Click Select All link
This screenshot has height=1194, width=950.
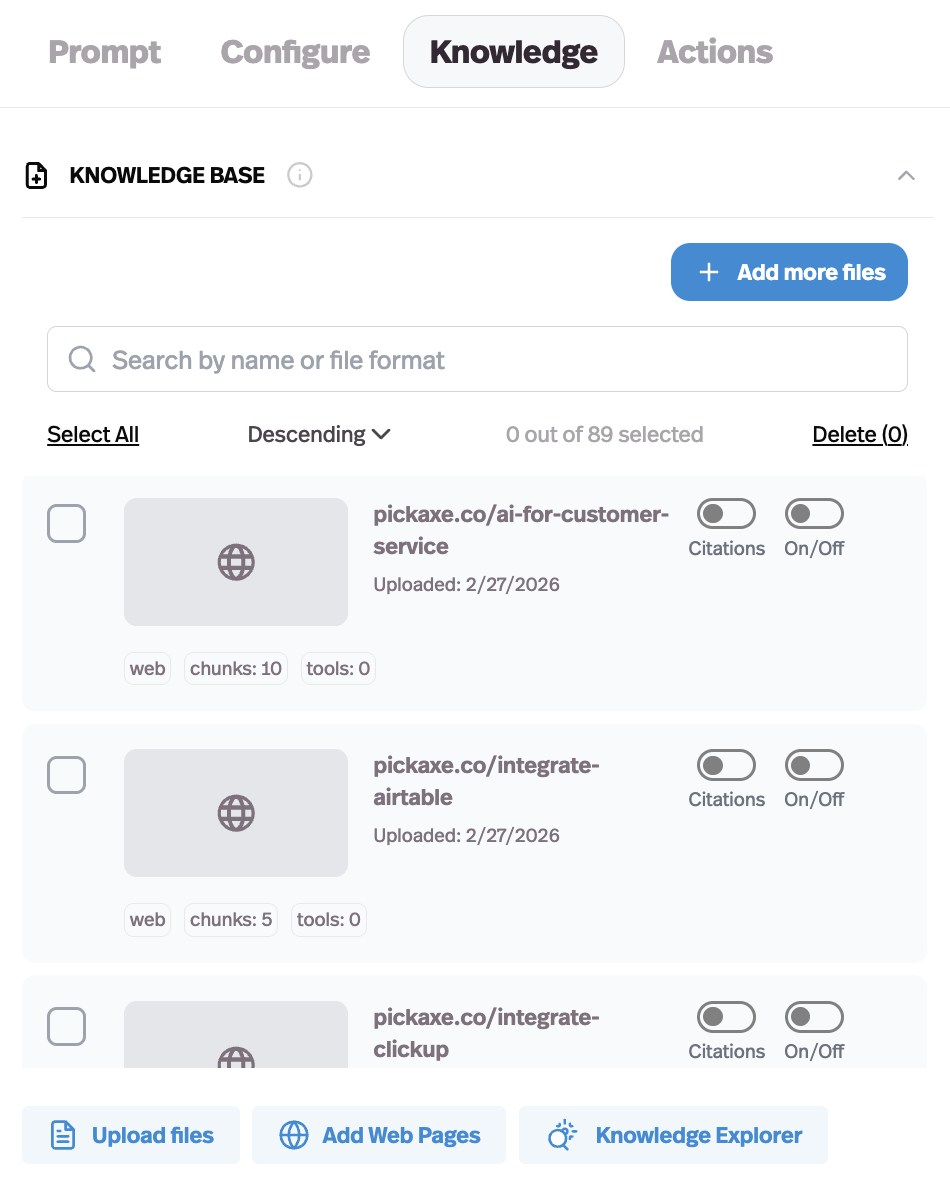coord(92,434)
